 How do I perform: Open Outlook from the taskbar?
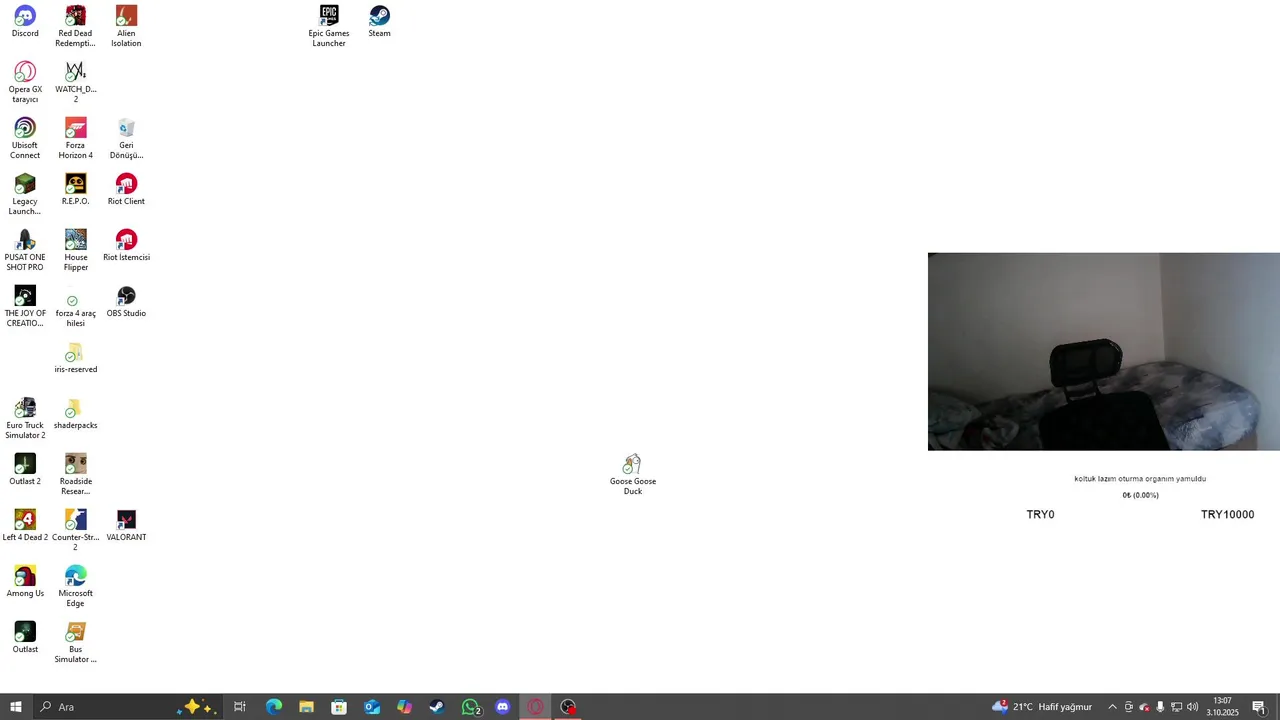372,707
